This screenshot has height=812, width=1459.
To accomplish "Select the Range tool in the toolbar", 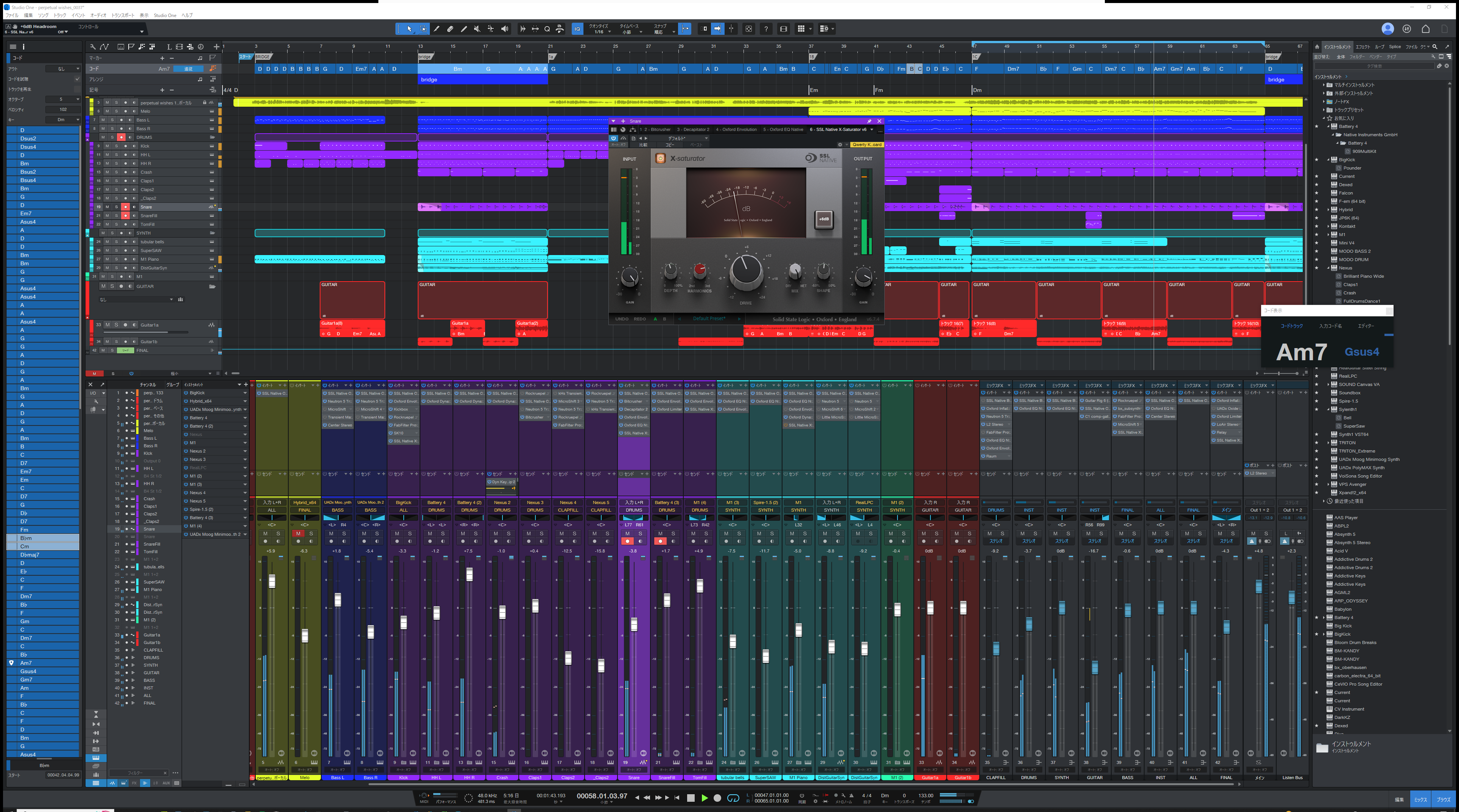I will 423,29.
